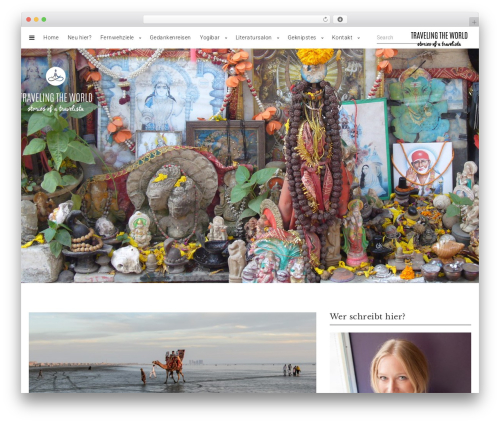Screen dimensions: 500x423
Task: Open the camel beach post thumbnail
Action: tap(172, 352)
